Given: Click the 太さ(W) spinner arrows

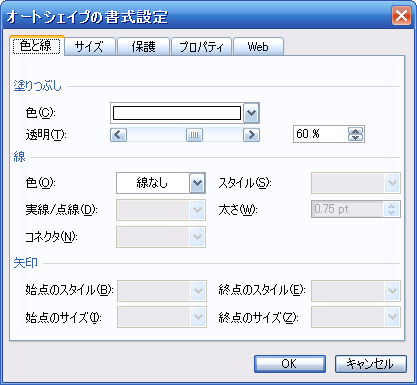Looking at the screenshot, I should point(391,209).
